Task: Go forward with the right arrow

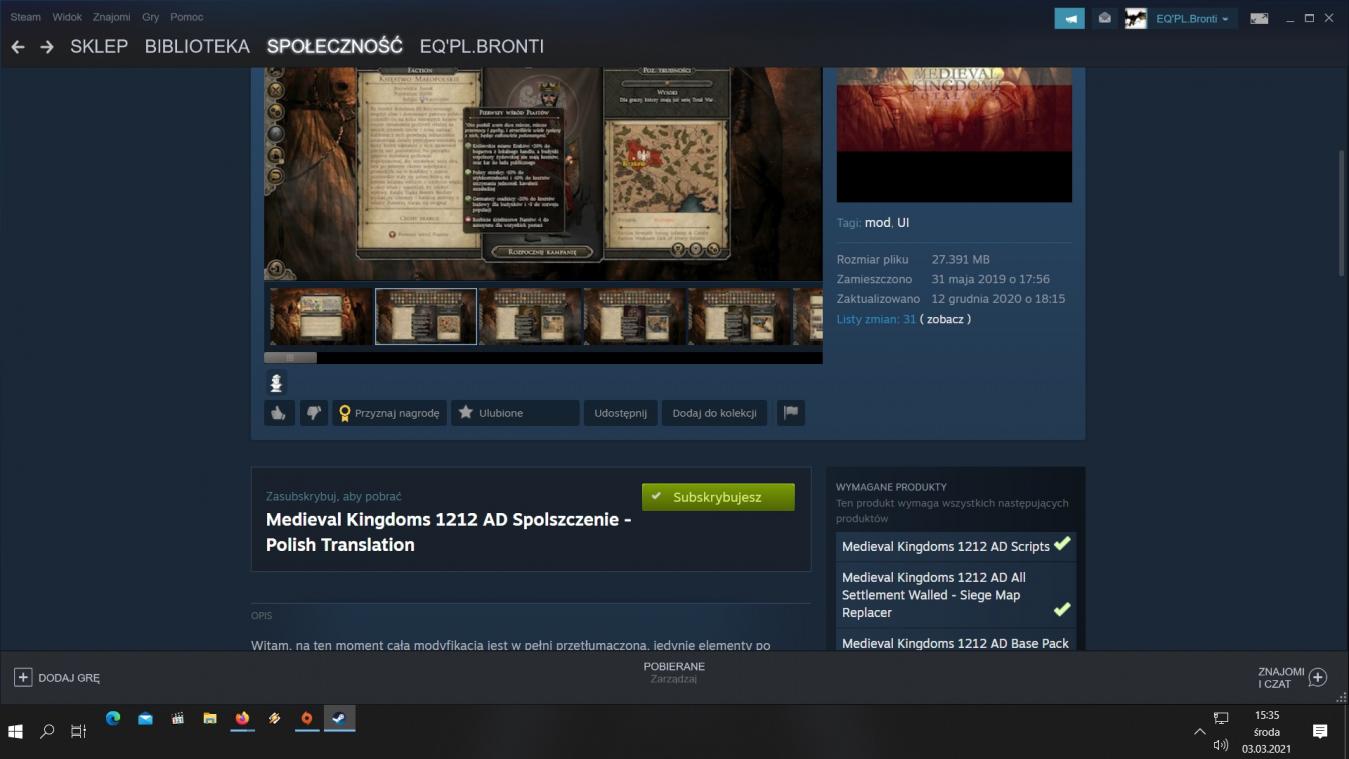Action: coord(47,47)
